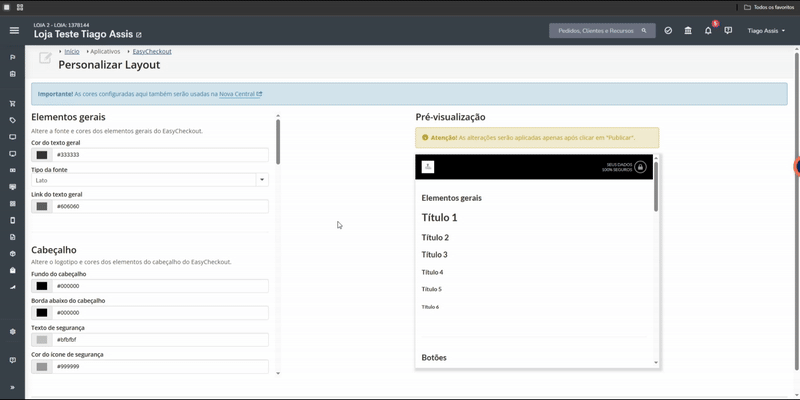The width and height of the screenshot is (800, 400).
Task: Open the hamburger menu in top bar
Action: [x=14, y=31]
